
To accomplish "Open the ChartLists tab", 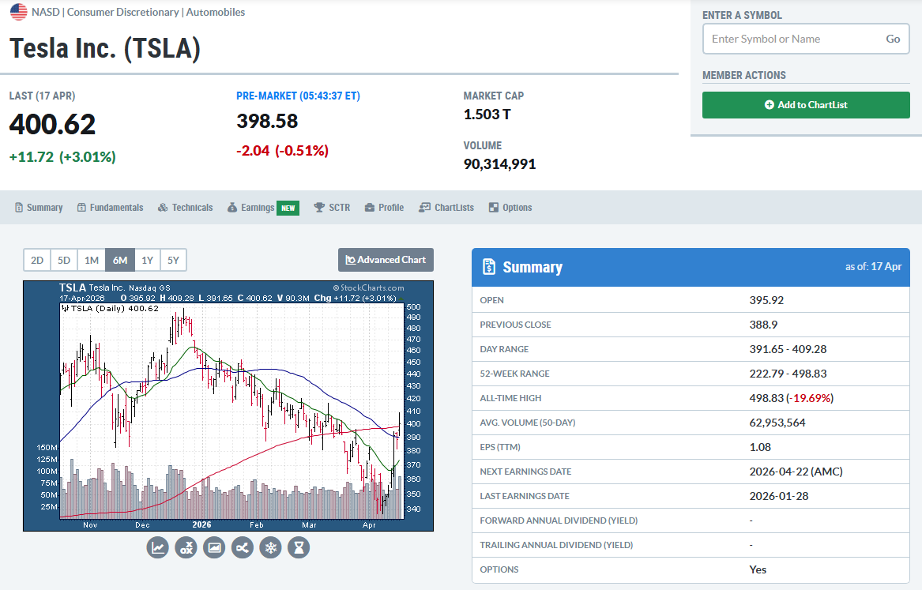I will 446,208.
